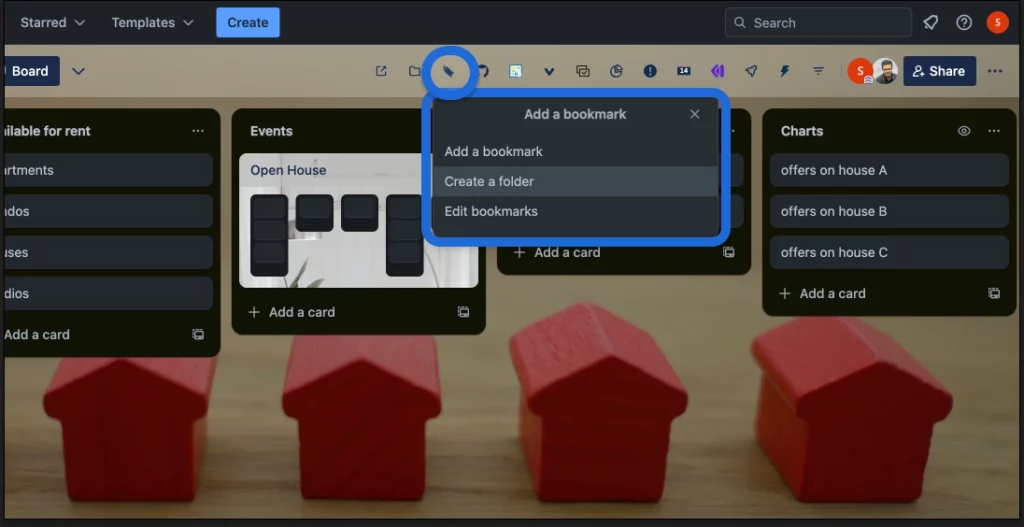Click the spreadsheet-style power-up icon
Screen dimensions: 1024x527
tap(515, 71)
